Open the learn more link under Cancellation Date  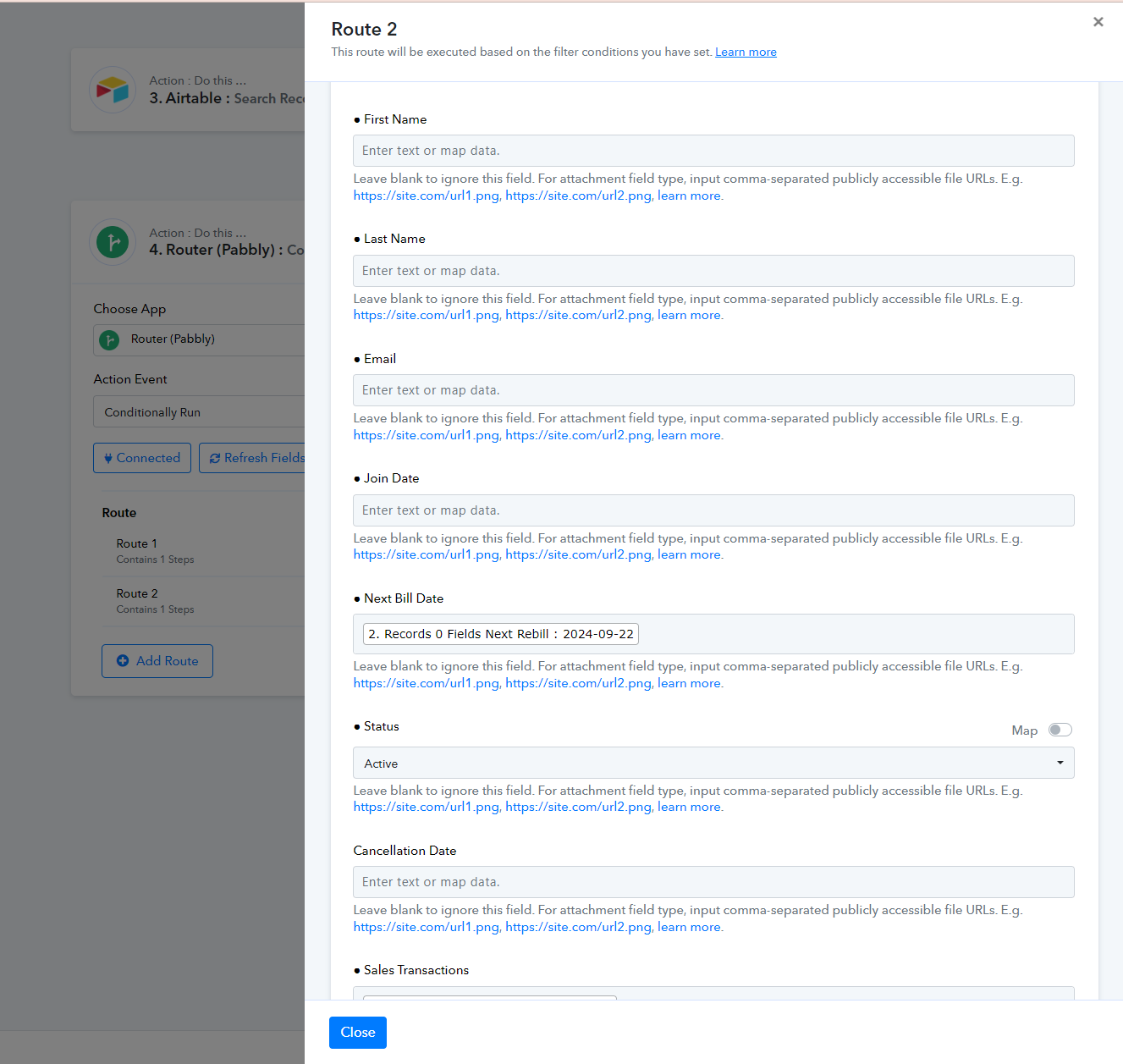[x=691, y=927]
